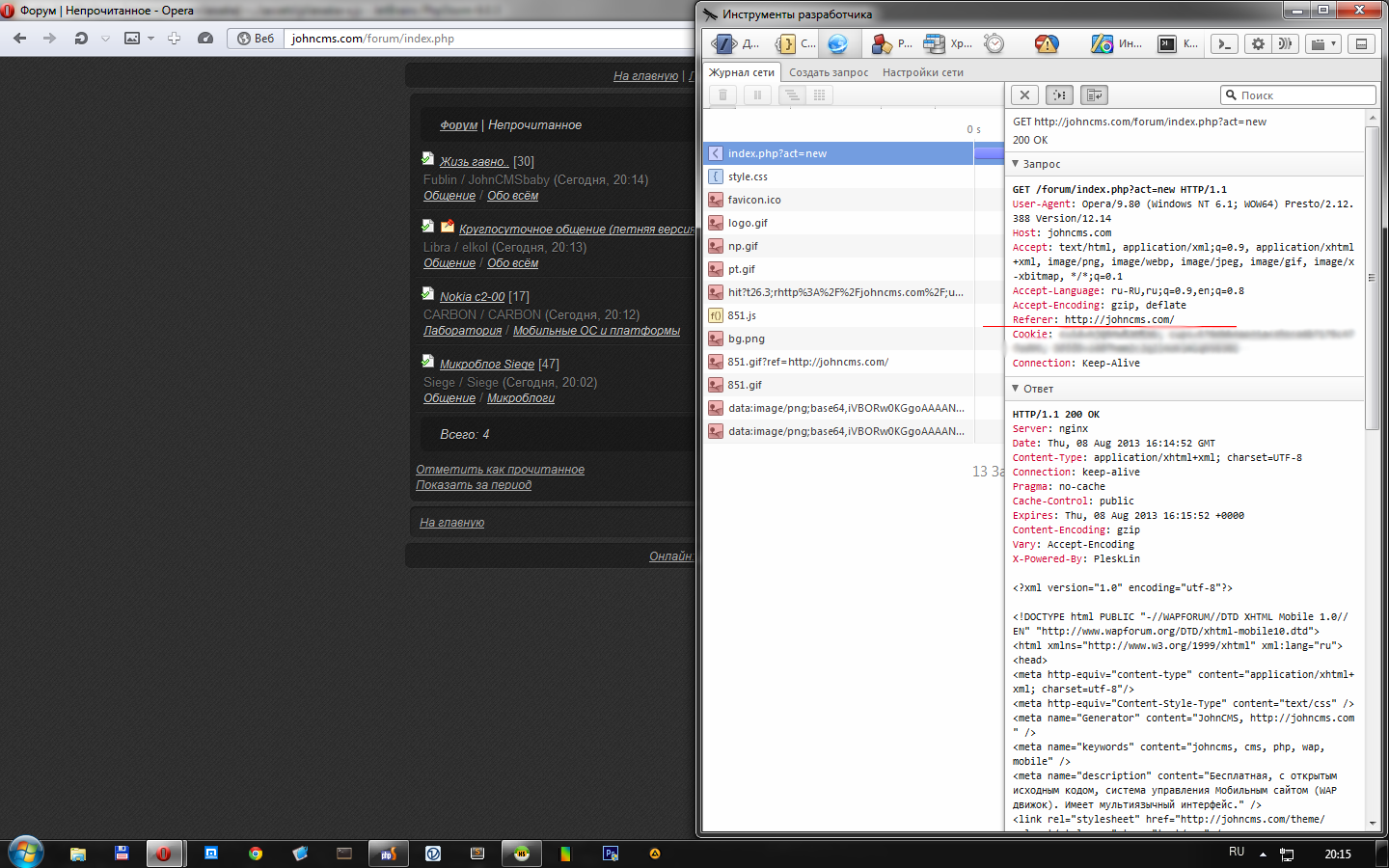The image size is (1389, 868).
Task: Open the Profiler stopwatch tool
Action: pyautogui.click(x=994, y=43)
